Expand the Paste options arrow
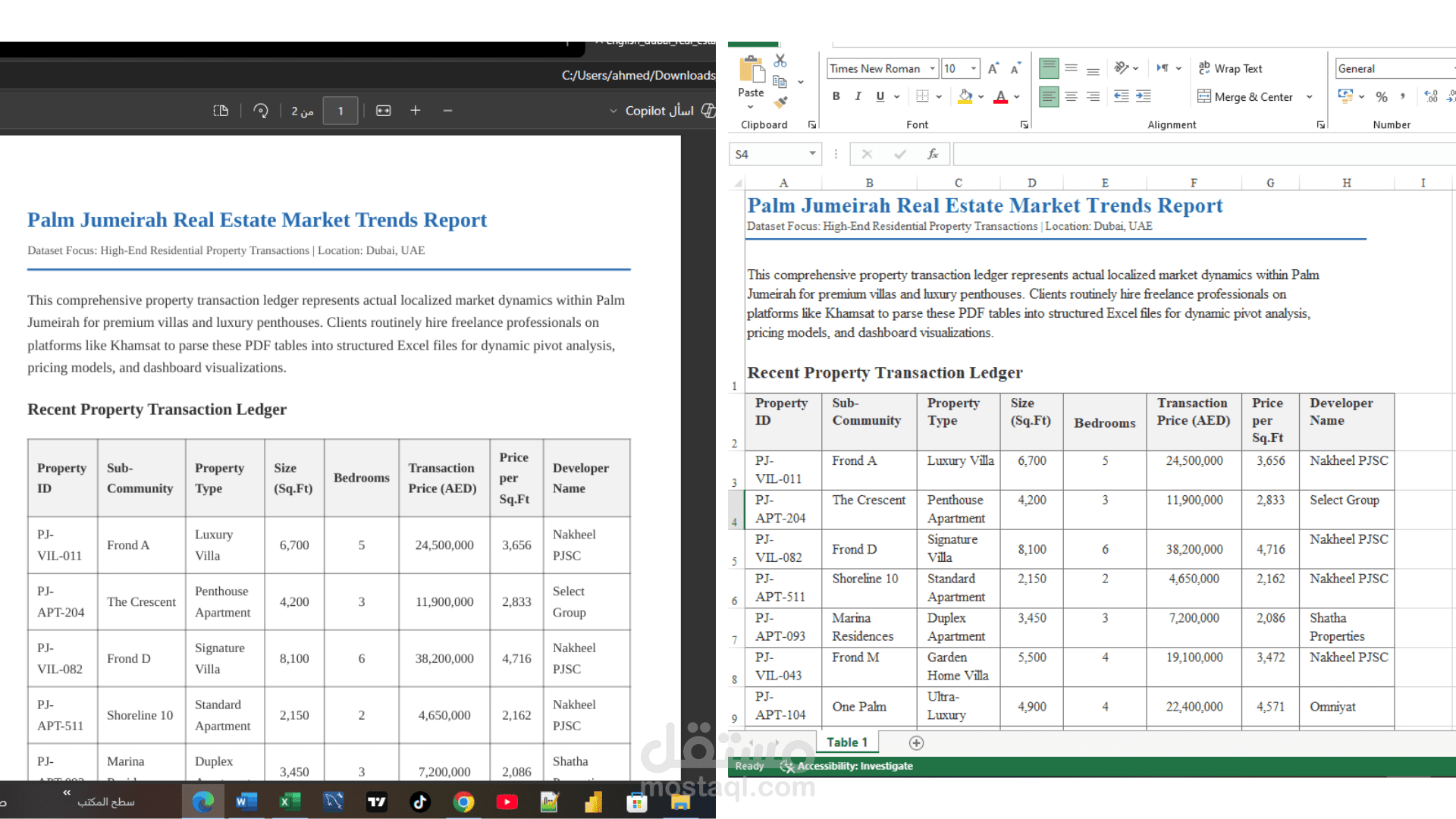The width and height of the screenshot is (1456, 819). click(x=751, y=108)
